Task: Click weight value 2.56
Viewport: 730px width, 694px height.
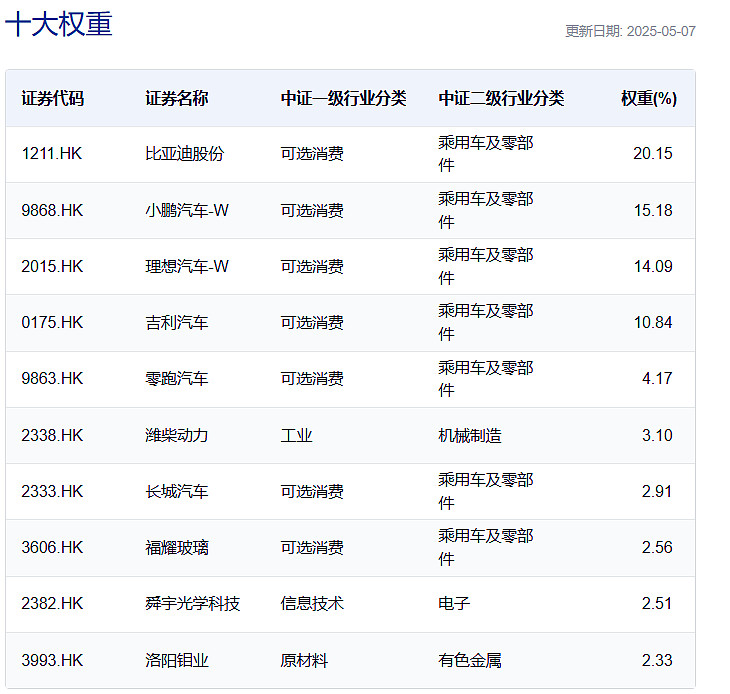Action: [x=657, y=547]
